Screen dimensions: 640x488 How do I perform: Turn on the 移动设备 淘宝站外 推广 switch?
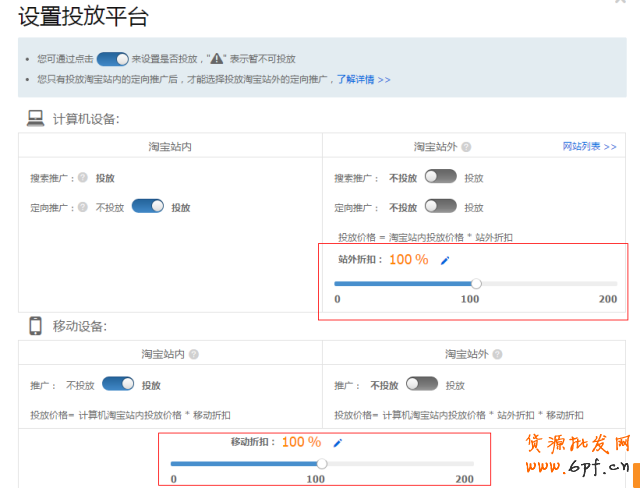(x=421, y=384)
